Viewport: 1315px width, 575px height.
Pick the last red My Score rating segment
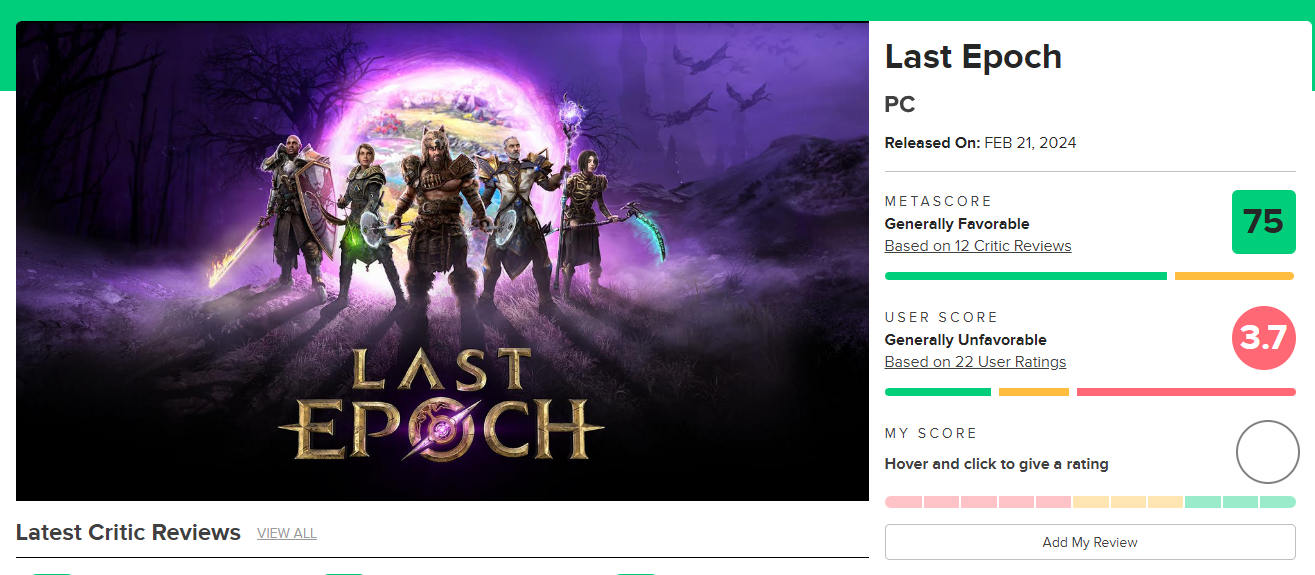coord(1053,502)
